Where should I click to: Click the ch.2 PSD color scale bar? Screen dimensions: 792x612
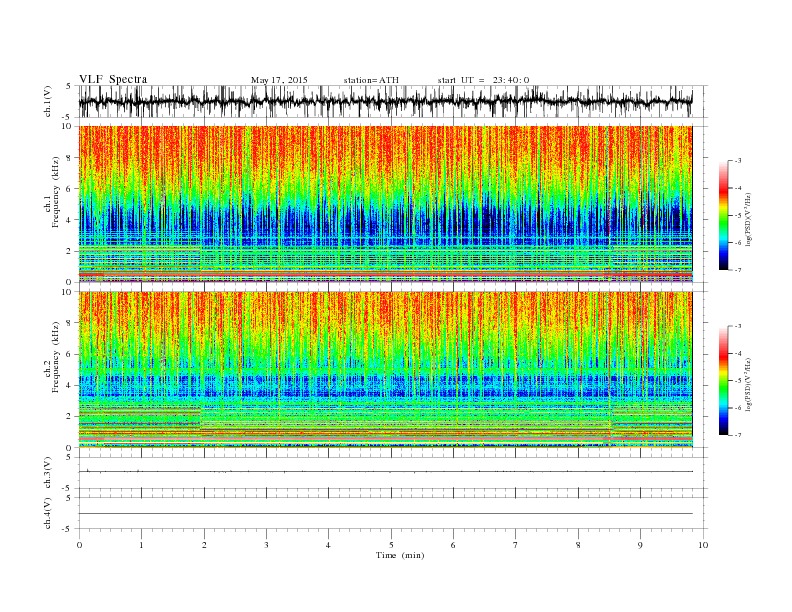tap(723, 380)
